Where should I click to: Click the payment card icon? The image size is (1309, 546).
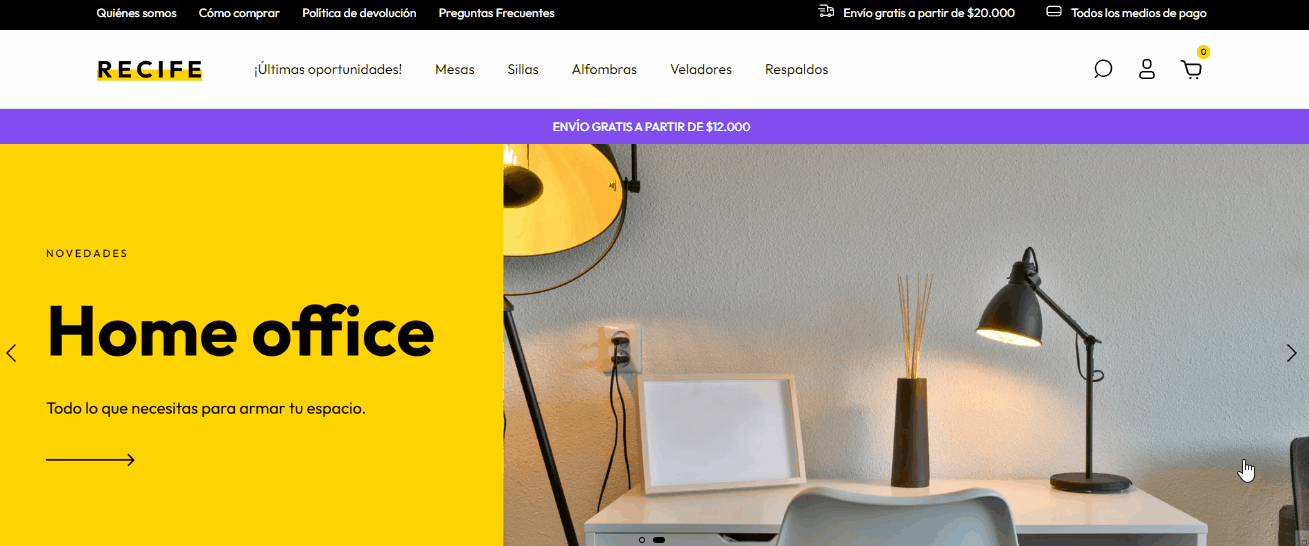[1053, 12]
